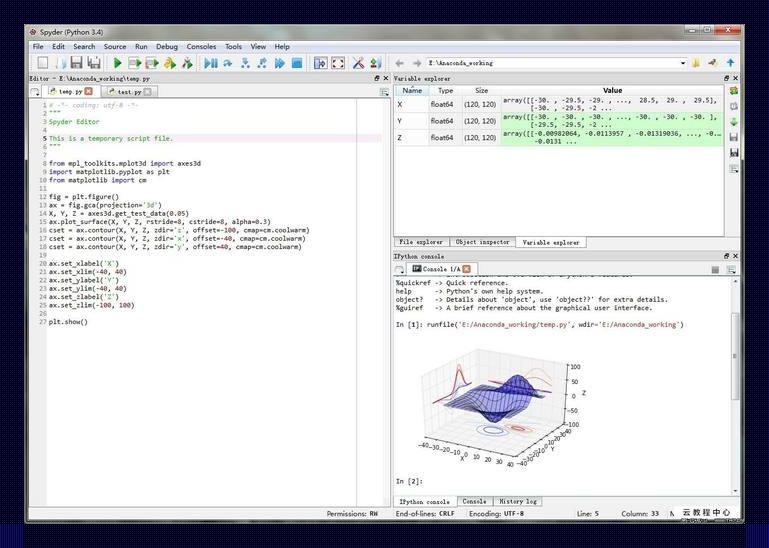Switch to the test.py tab

129,92
